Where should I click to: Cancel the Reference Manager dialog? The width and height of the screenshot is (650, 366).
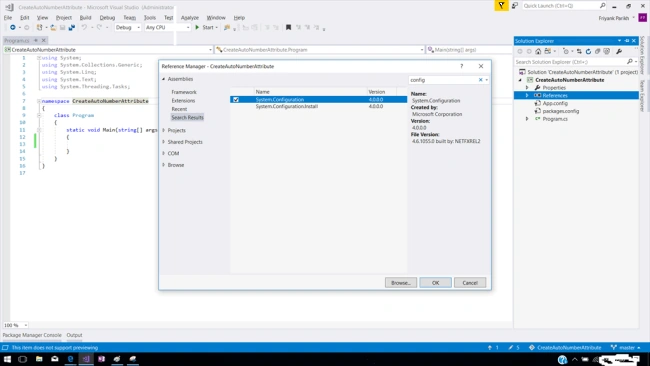tap(470, 283)
